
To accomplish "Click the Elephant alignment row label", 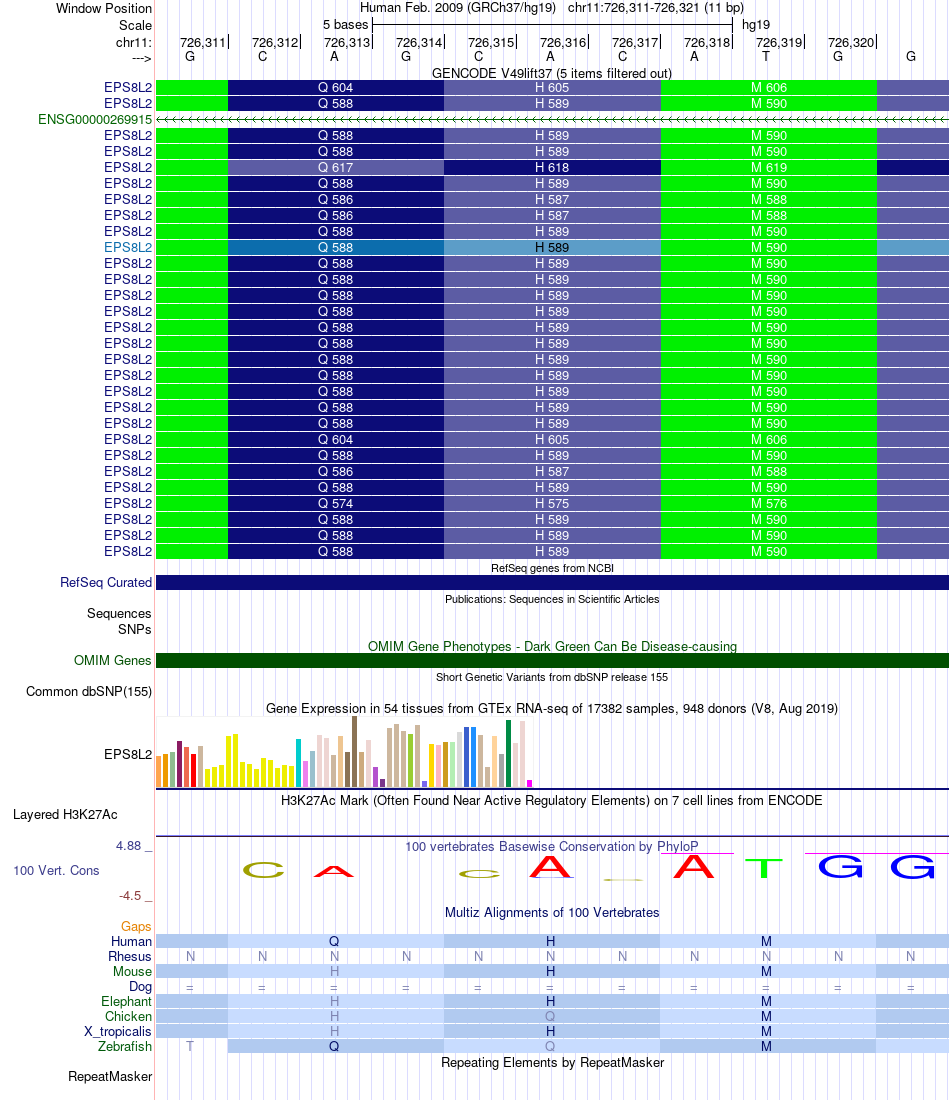I will click(x=126, y=1002).
